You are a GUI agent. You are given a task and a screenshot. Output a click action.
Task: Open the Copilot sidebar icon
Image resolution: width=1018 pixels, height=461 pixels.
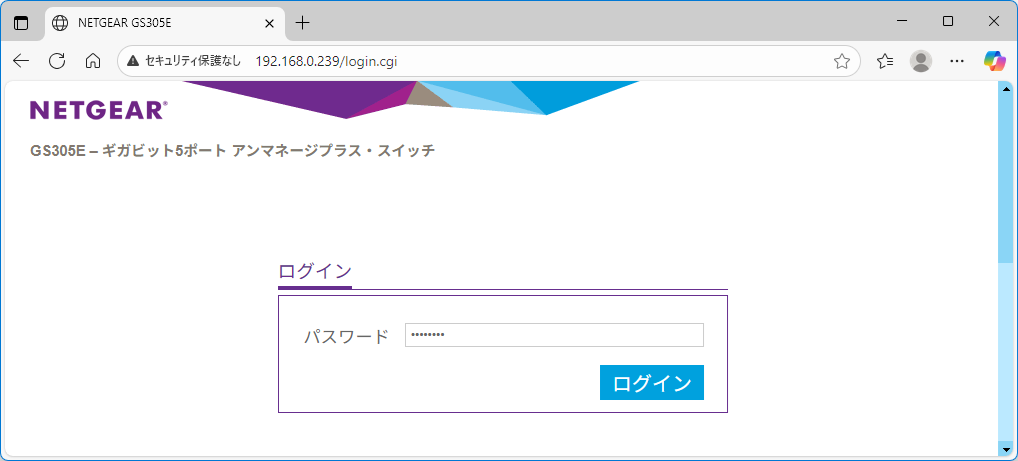point(994,61)
